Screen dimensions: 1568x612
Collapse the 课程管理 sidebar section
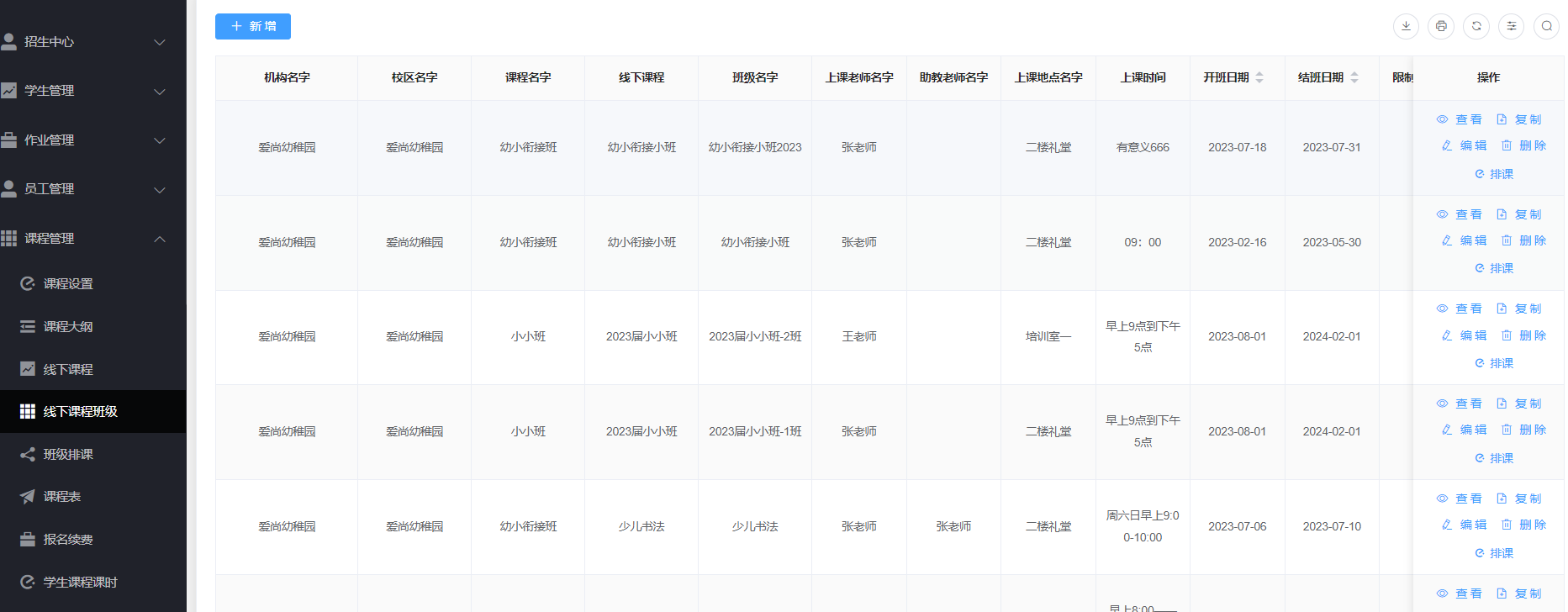pos(93,239)
